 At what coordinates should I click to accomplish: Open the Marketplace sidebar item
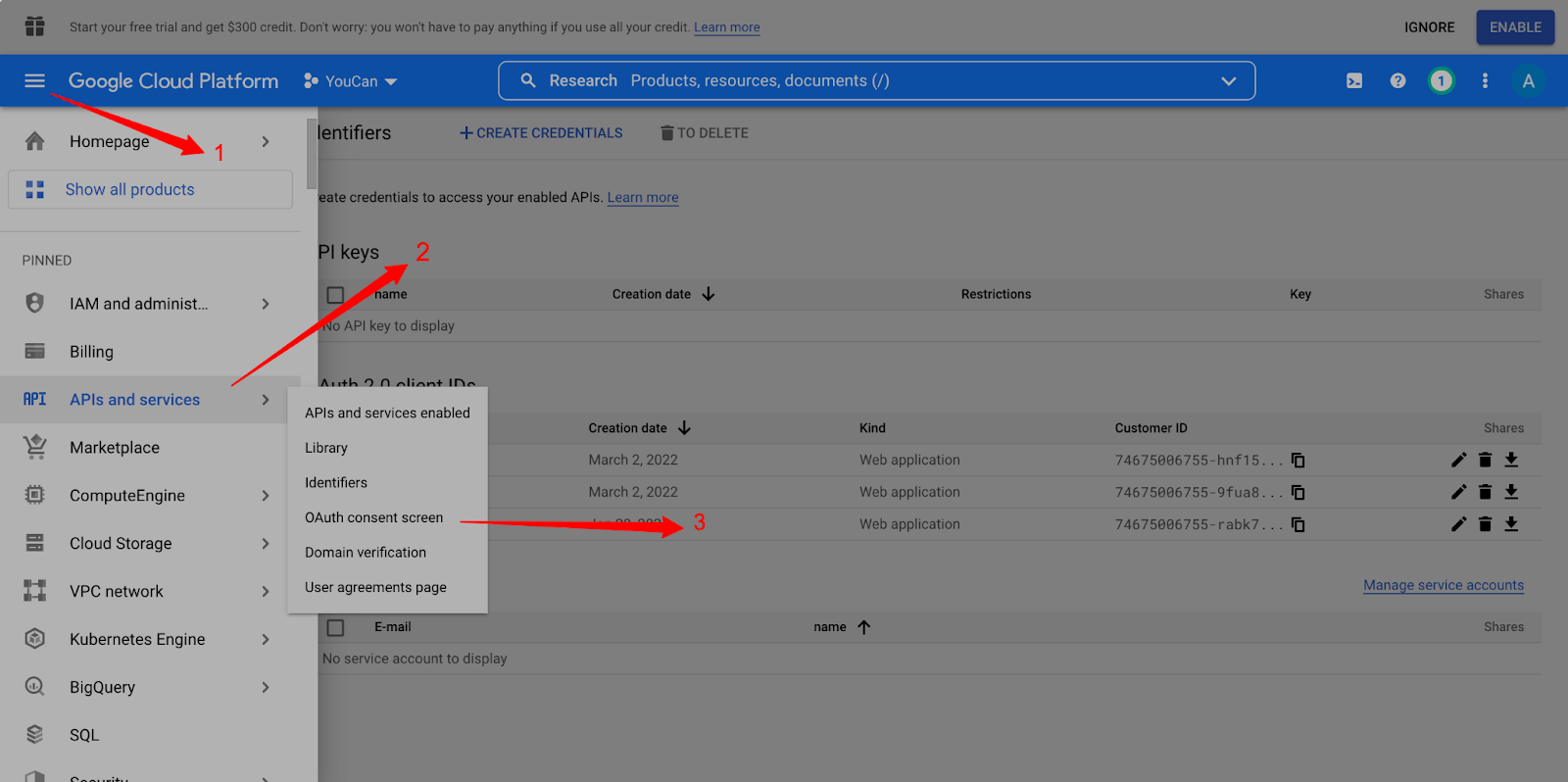click(x=150, y=447)
